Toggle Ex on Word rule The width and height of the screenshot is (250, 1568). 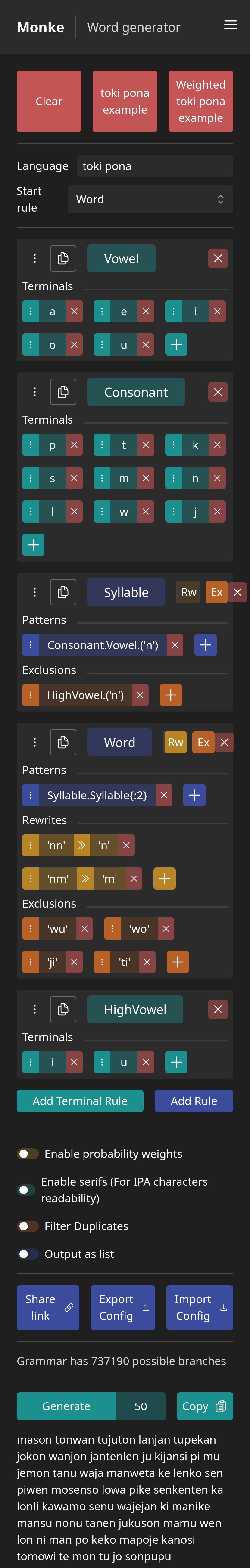[x=203, y=743]
